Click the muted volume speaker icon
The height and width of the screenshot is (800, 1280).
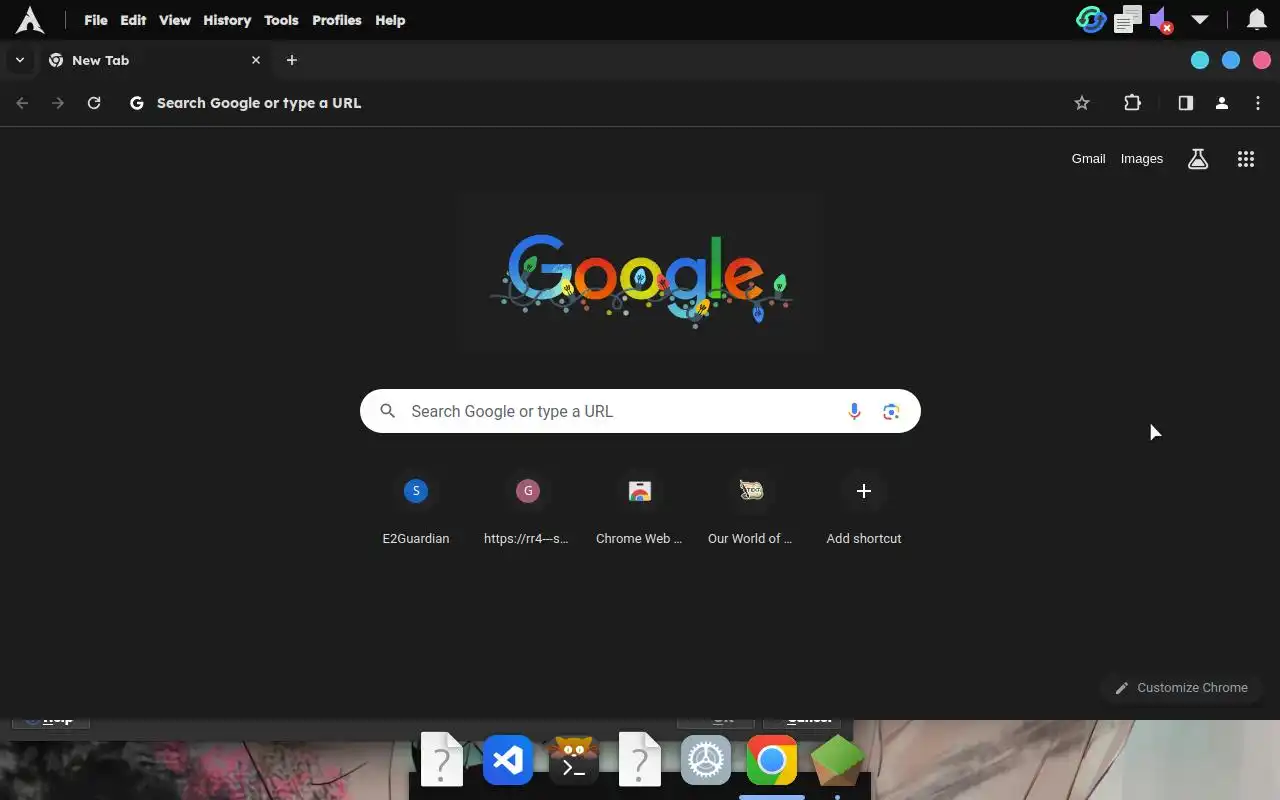pyautogui.click(x=1161, y=21)
